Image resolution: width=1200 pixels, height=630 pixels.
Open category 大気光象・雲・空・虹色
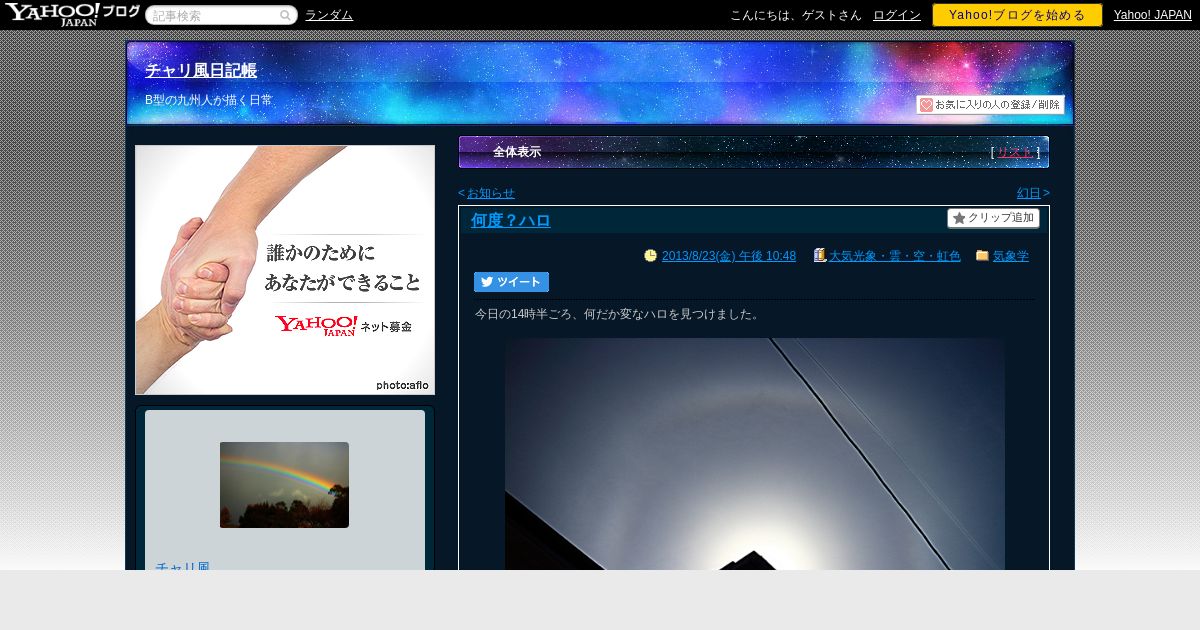[895, 256]
